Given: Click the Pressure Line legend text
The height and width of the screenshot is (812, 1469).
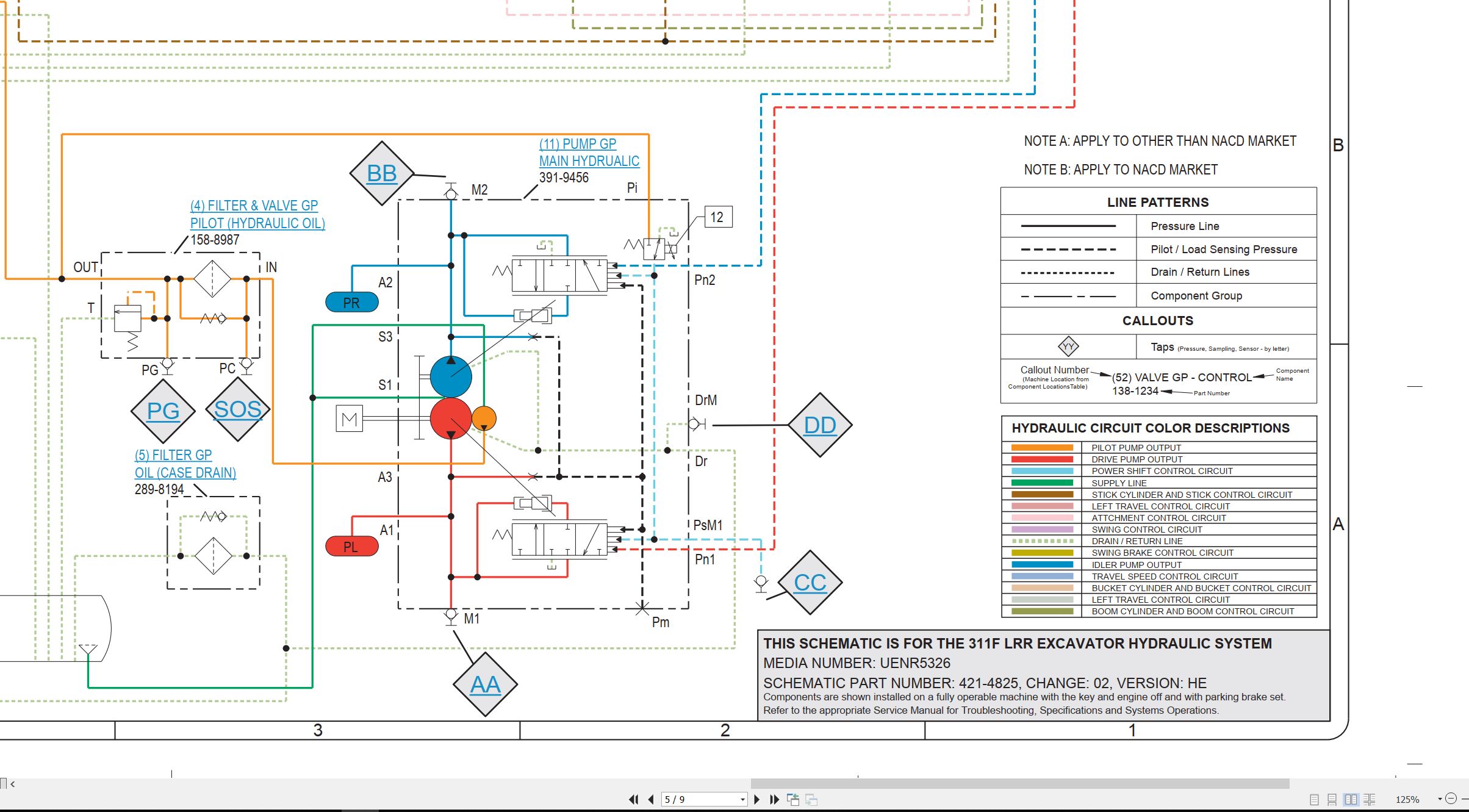Looking at the screenshot, I should click(1185, 226).
